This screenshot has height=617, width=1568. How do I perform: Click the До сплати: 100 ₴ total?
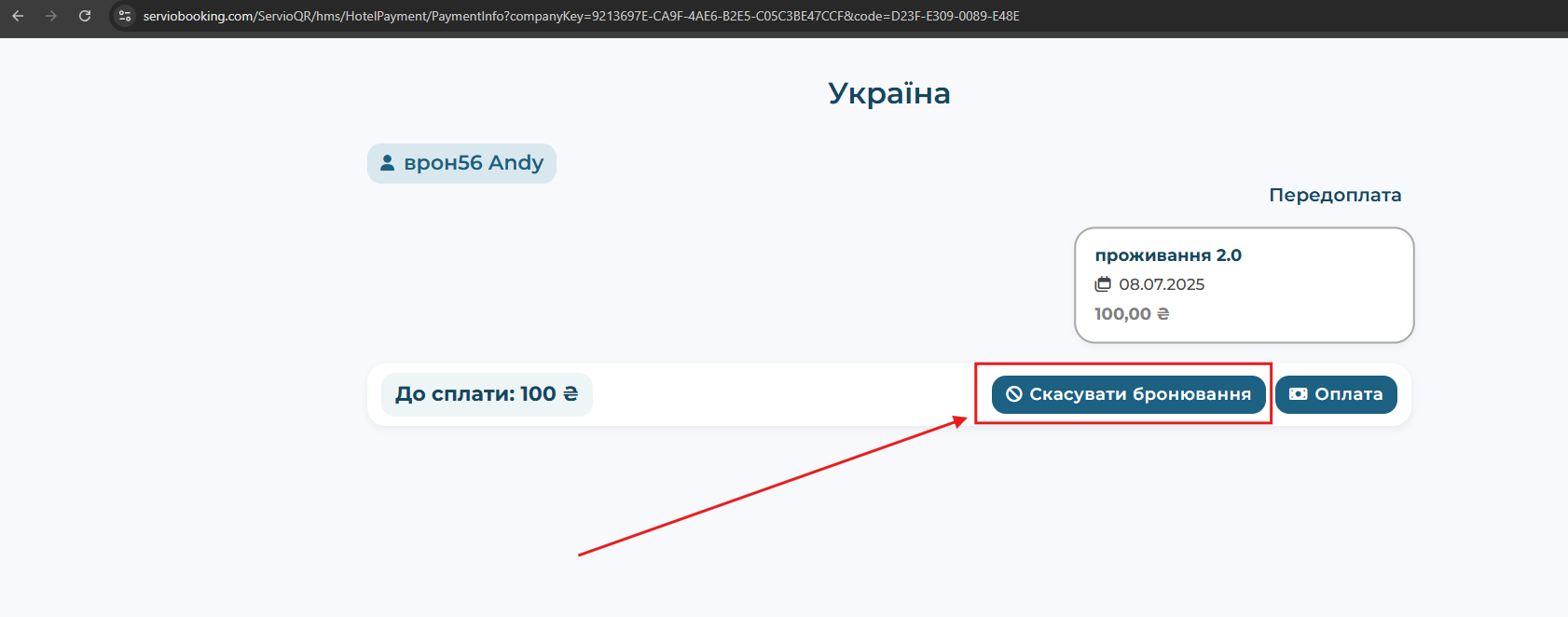click(486, 394)
